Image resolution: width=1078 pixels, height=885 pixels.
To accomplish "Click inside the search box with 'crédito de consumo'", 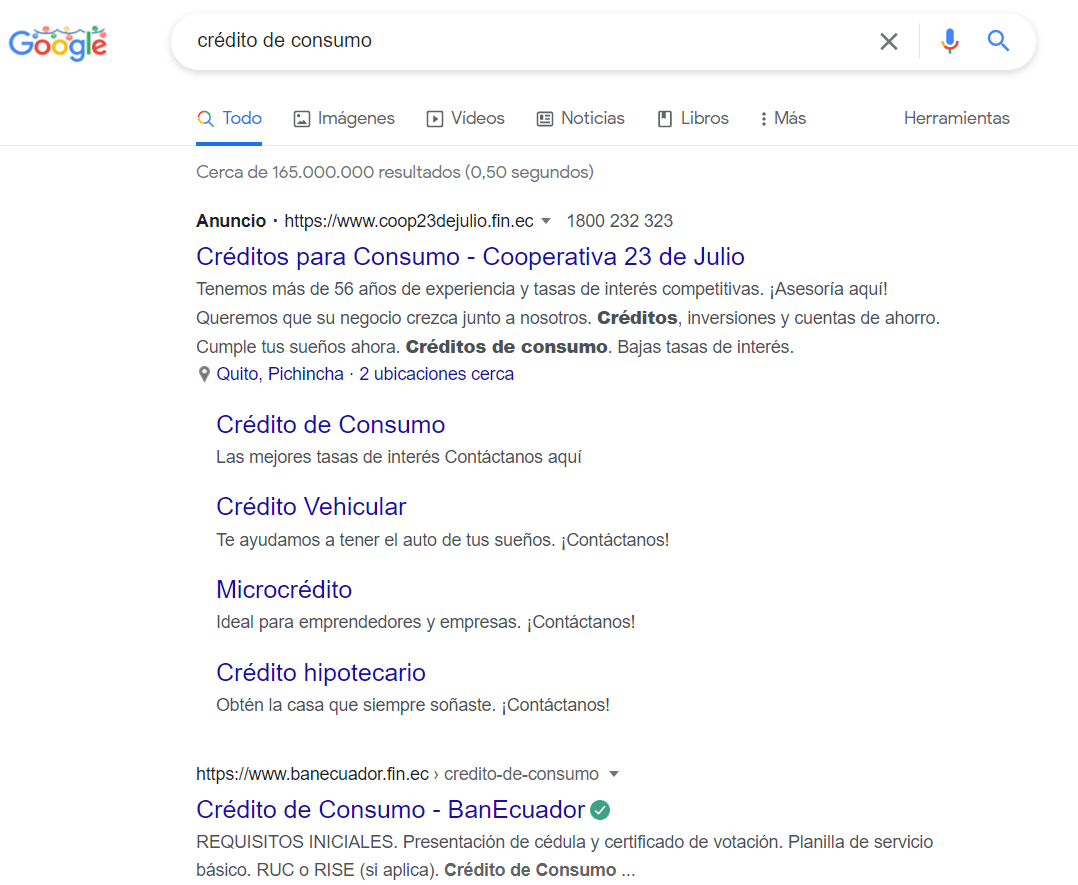I will click(522, 41).
